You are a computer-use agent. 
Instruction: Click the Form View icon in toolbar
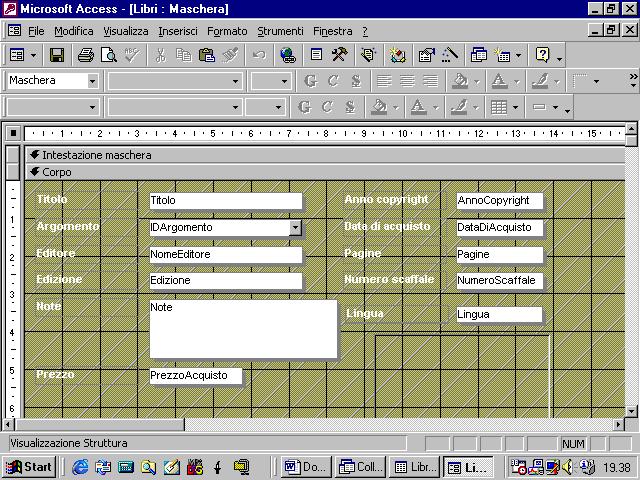point(17,55)
